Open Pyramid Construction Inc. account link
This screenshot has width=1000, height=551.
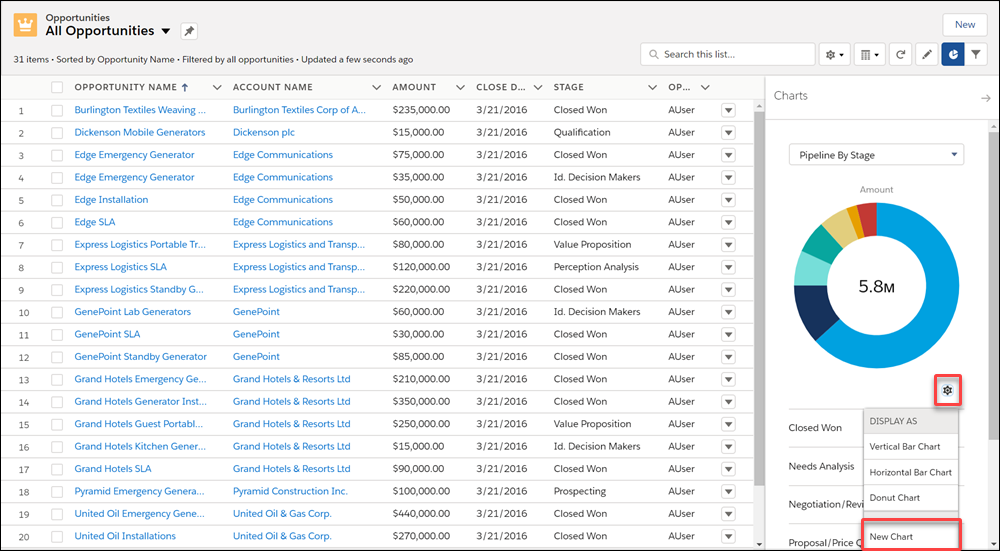point(290,492)
